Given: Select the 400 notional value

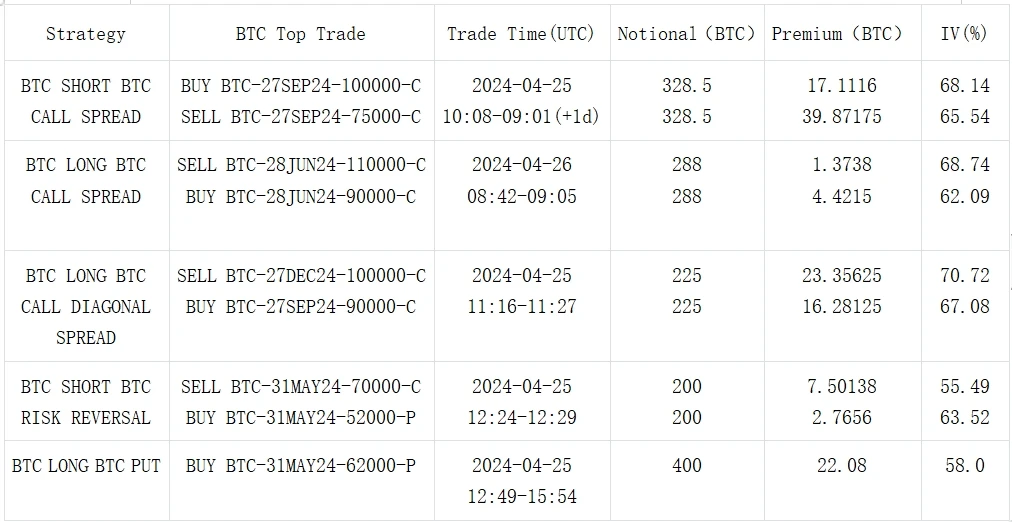Looking at the screenshot, I should (686, 465).
